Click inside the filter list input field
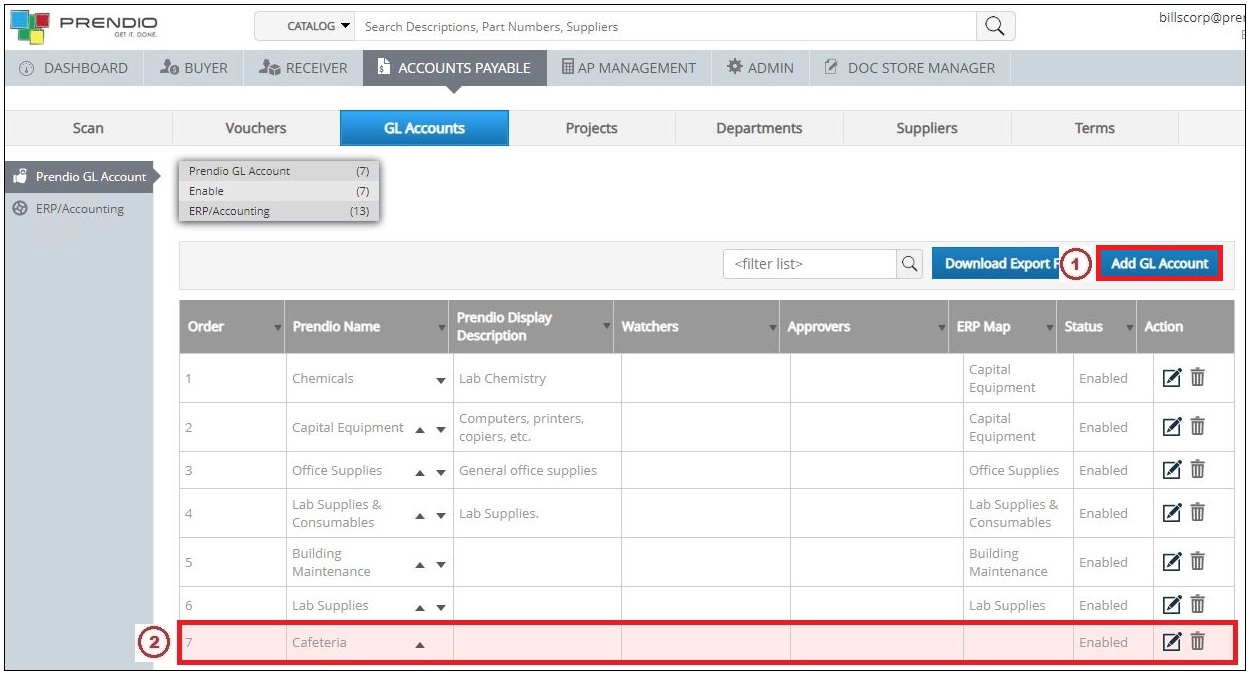 click(x=810, y=263)
